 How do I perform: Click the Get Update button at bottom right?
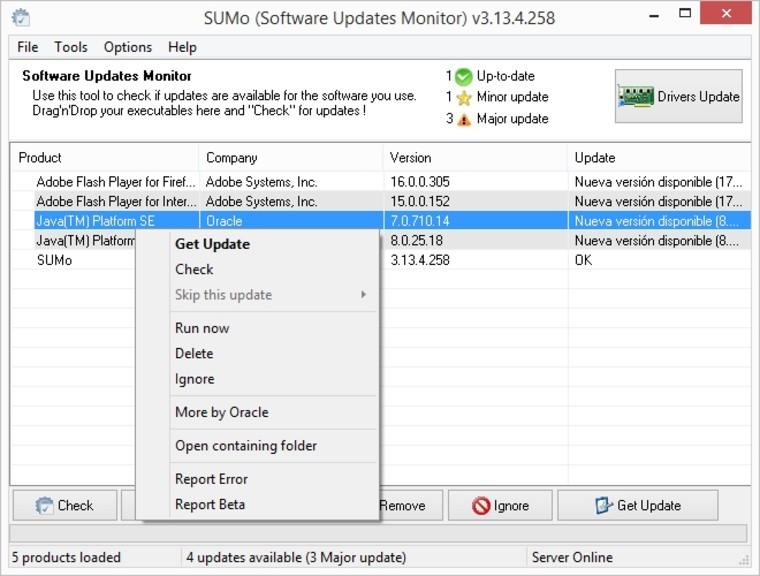[637, 505]
